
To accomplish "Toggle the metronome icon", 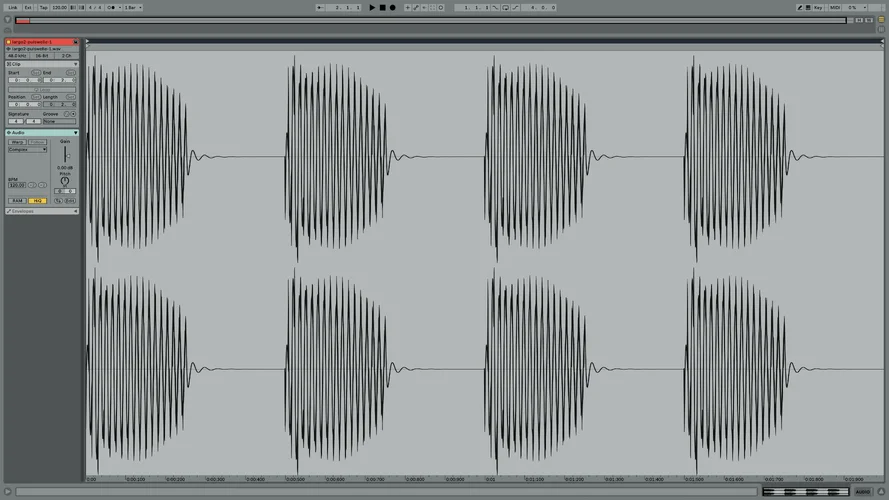I will (111, 8).
